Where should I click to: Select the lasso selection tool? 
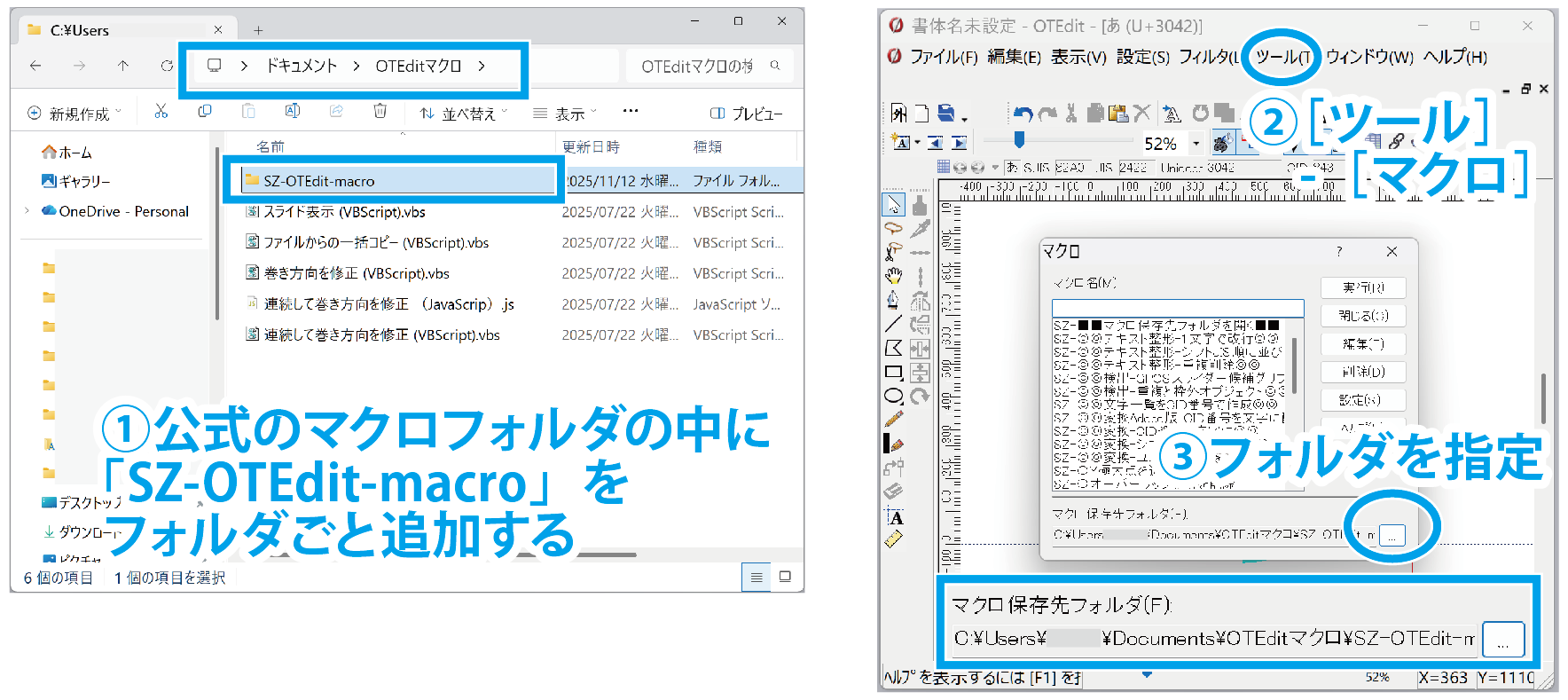tap(893, 229)
